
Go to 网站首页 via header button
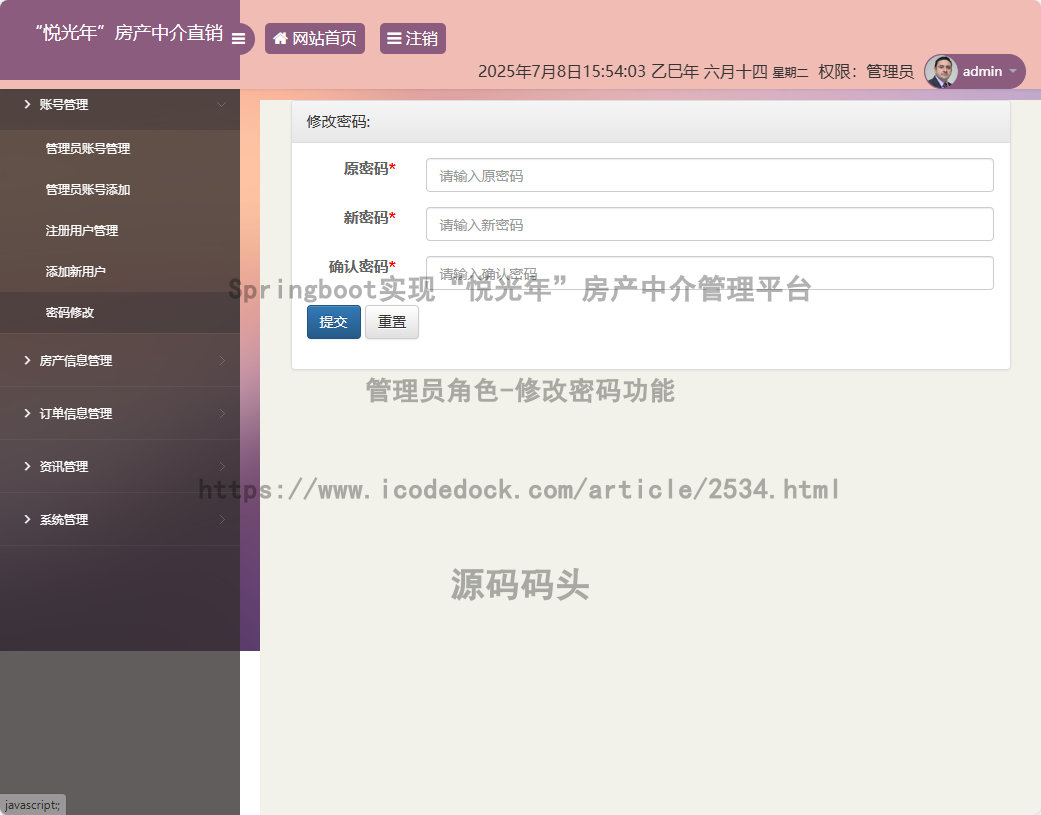tap(315, 38)
